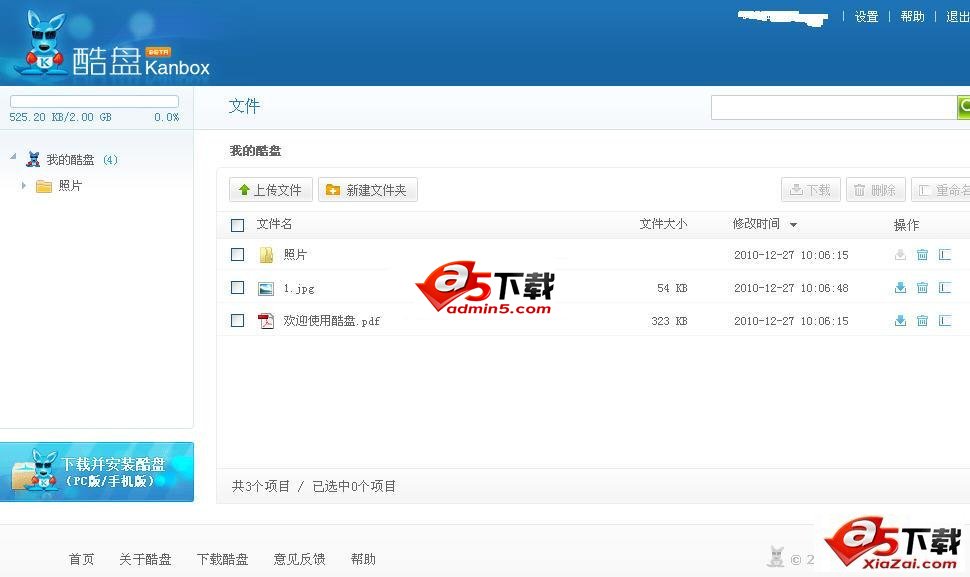This screenshot has height=577, width=970.
Task: Check the box for 欢迎使用酷盘.pdf
Action: tap(238, 320)
